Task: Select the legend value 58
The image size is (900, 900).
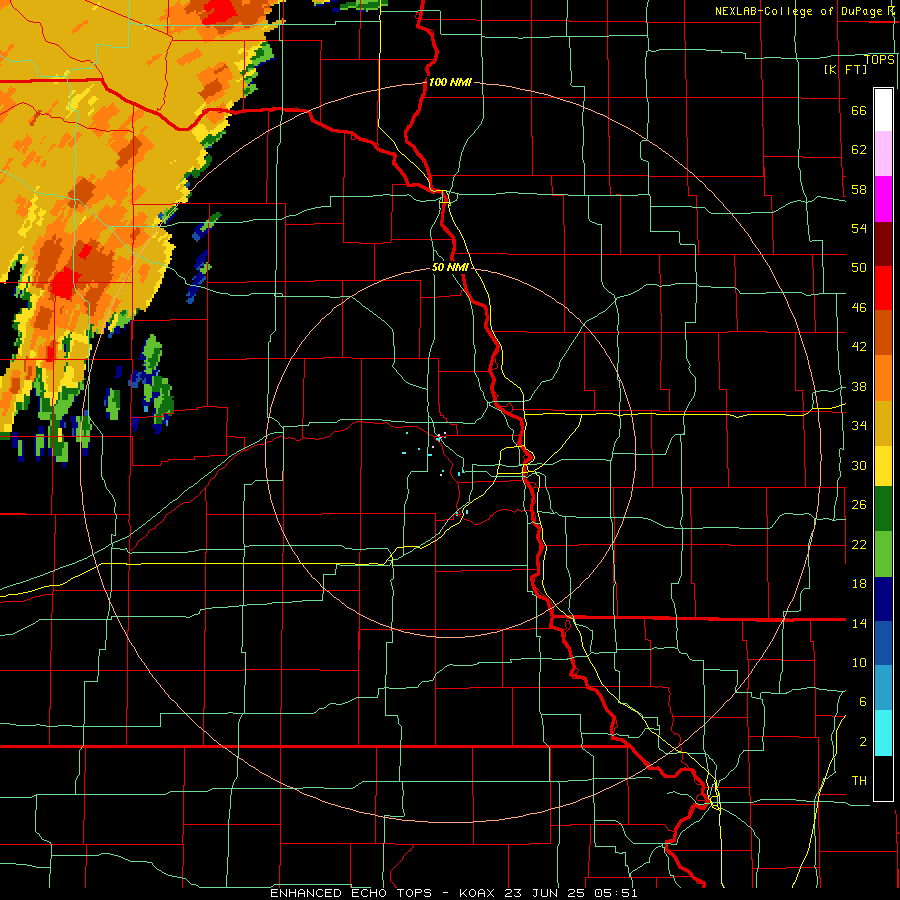Action: coord(859,189)
